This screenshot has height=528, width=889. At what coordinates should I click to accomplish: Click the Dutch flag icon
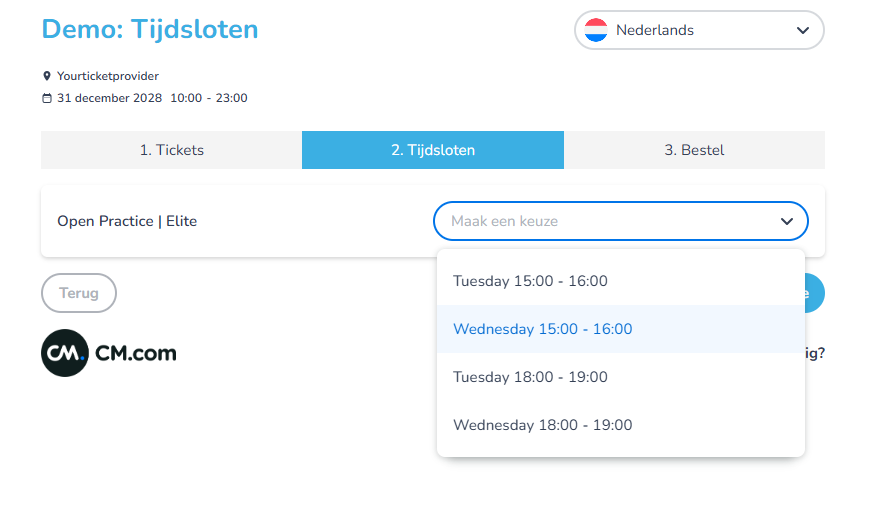[x=596, y=30]
